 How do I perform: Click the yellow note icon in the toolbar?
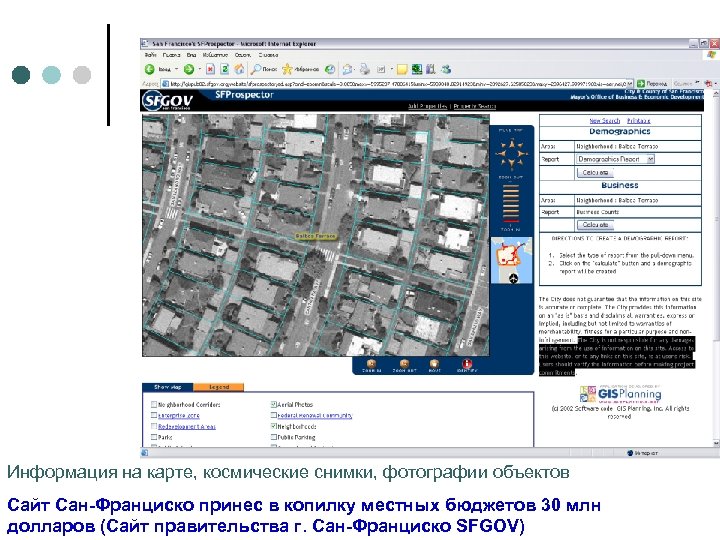tap(402, 69)
